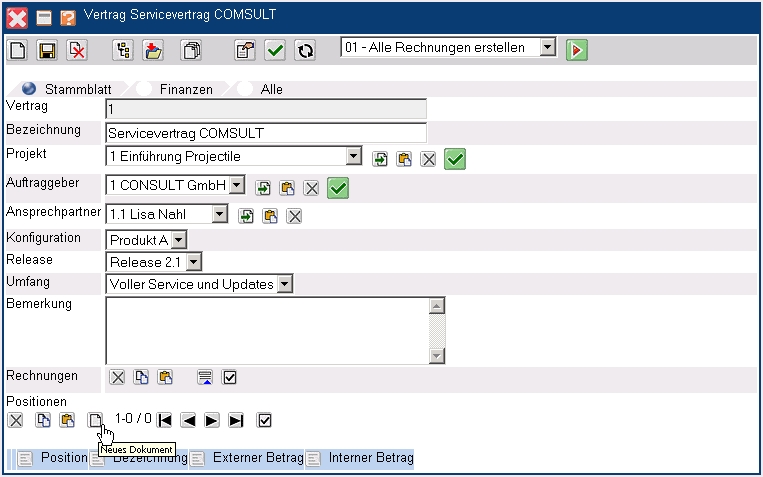Clear the Projekt field with X icon
763x477 pixels.
428,159
